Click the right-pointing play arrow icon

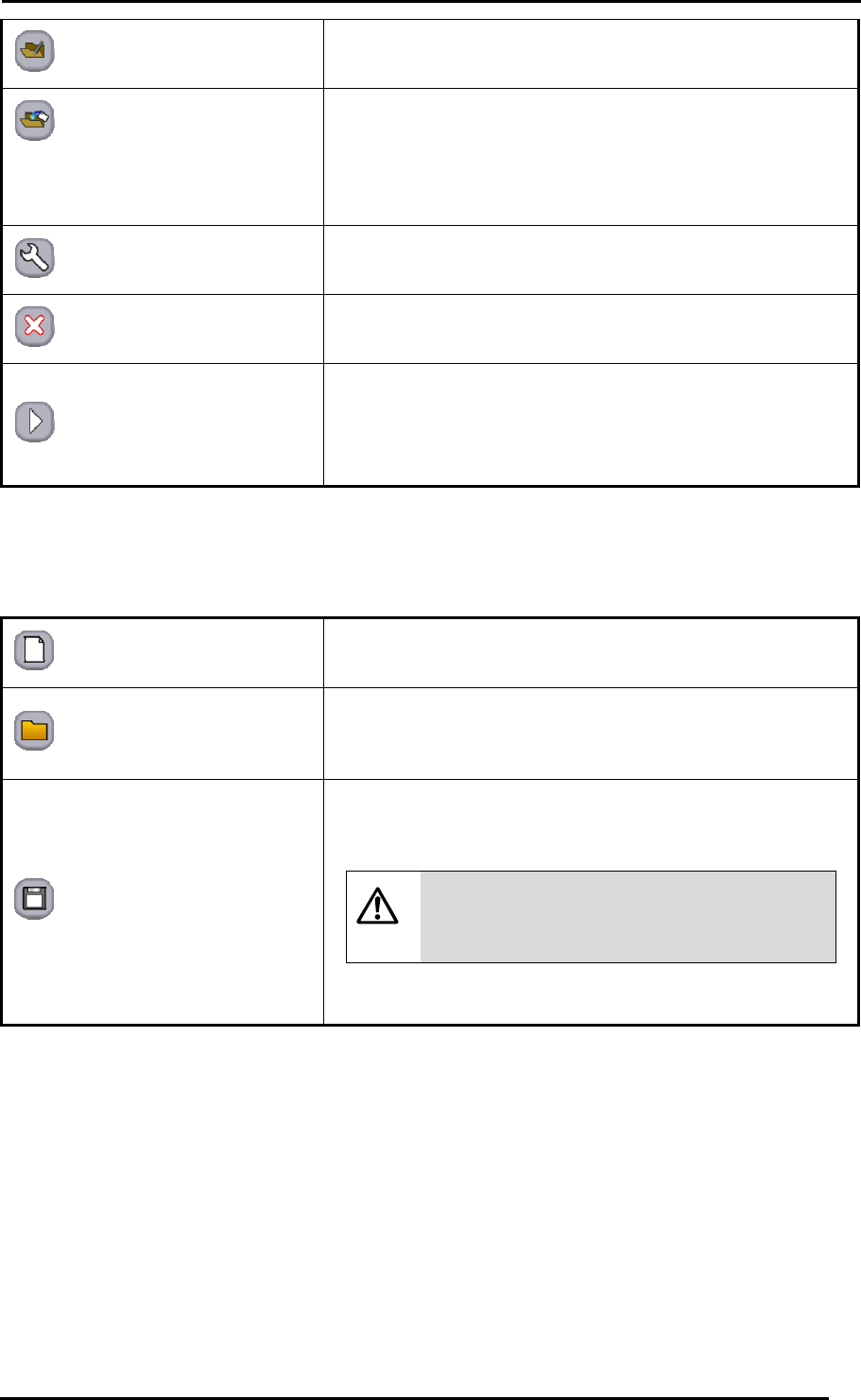[x=35, y=423]
